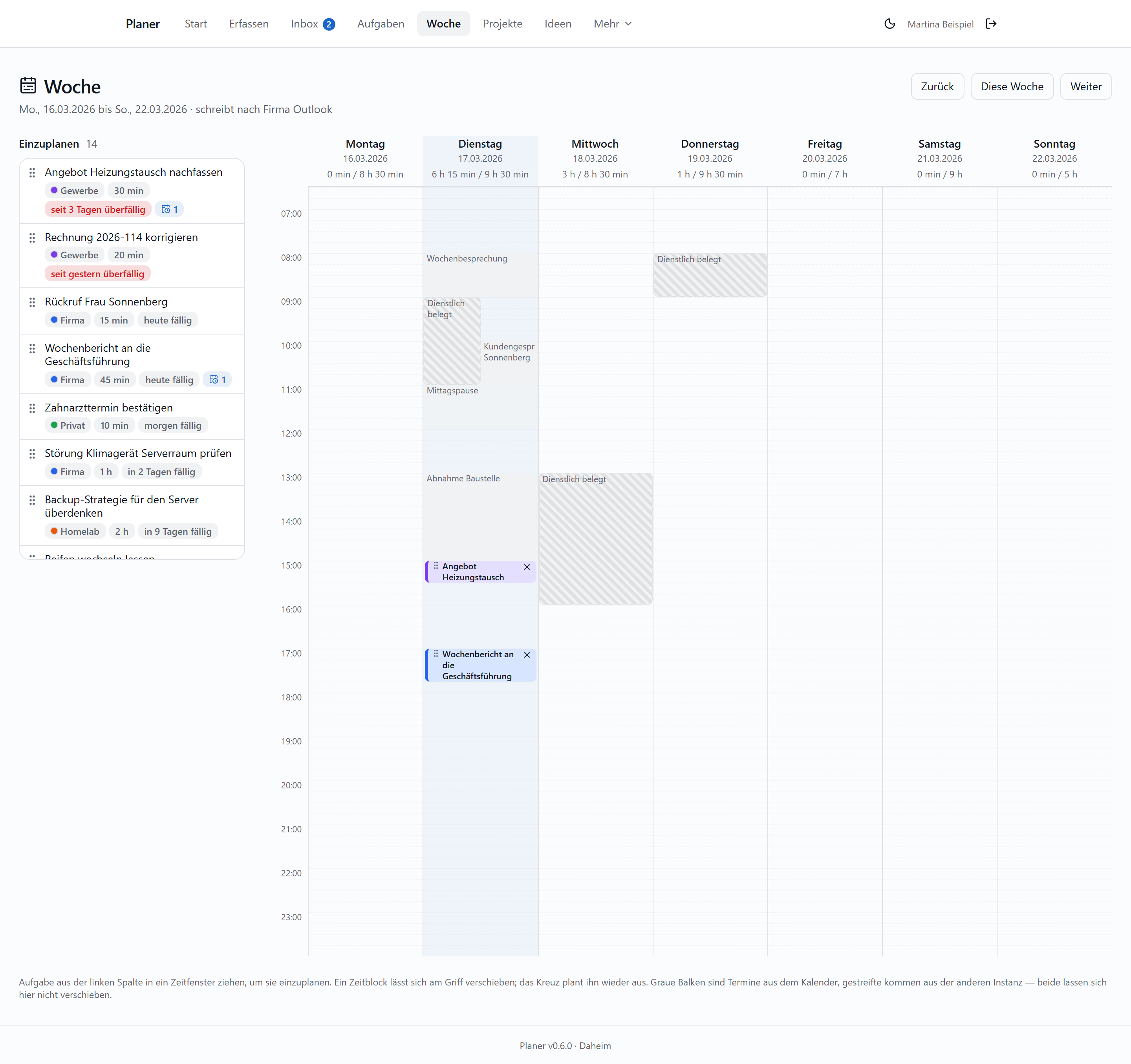
Task: Click drag handle of Angebot Heizungstausch nachfassen task
Action: [33, 172]
